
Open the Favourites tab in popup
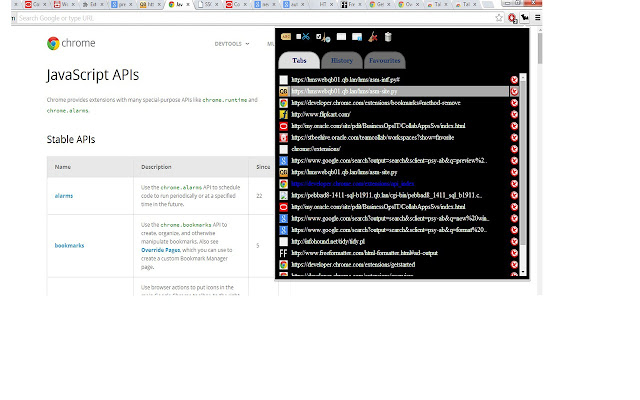(384, 60)
